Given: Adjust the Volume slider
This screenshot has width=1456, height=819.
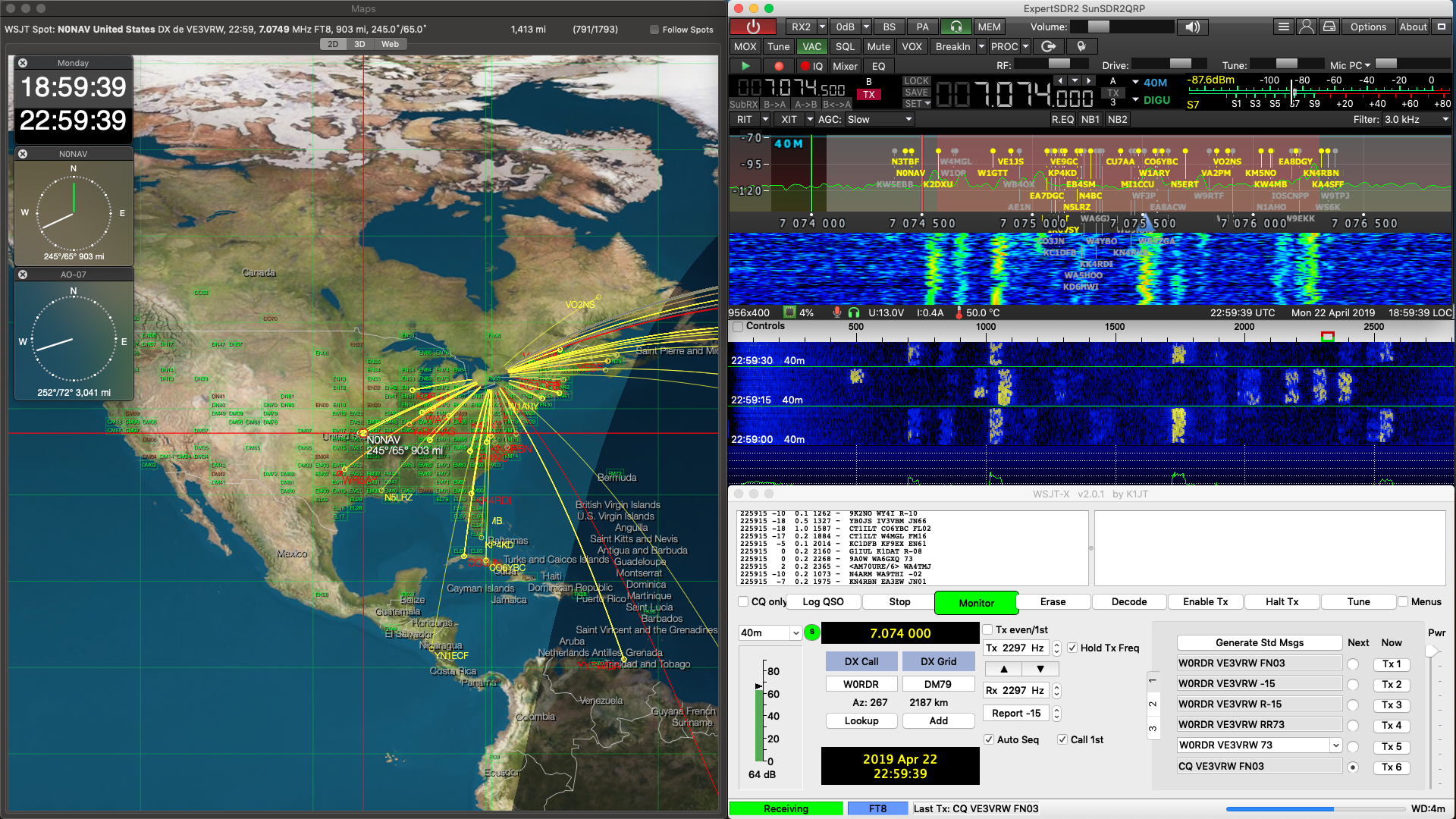Looking at the screenshot, I should pos(1099,27).
